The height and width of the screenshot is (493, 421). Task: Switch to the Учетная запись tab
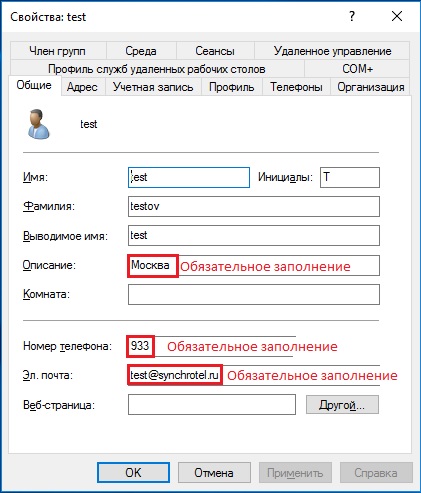tap(153, 87)
